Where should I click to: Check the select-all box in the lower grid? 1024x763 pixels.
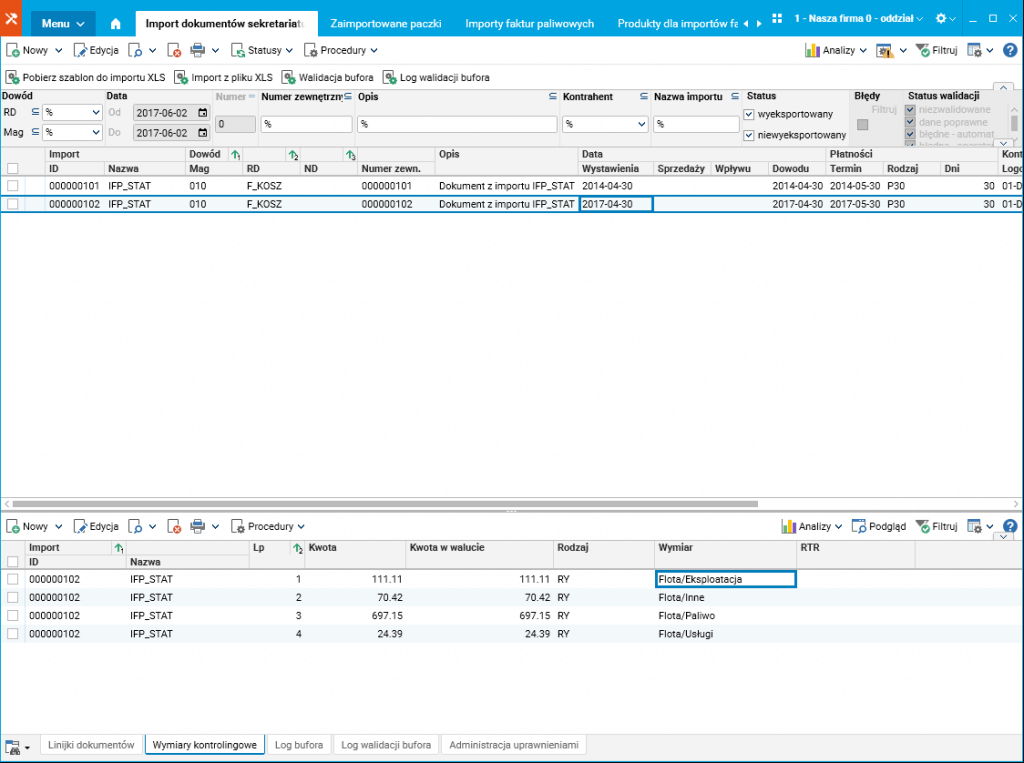click(x=12, y=562)
